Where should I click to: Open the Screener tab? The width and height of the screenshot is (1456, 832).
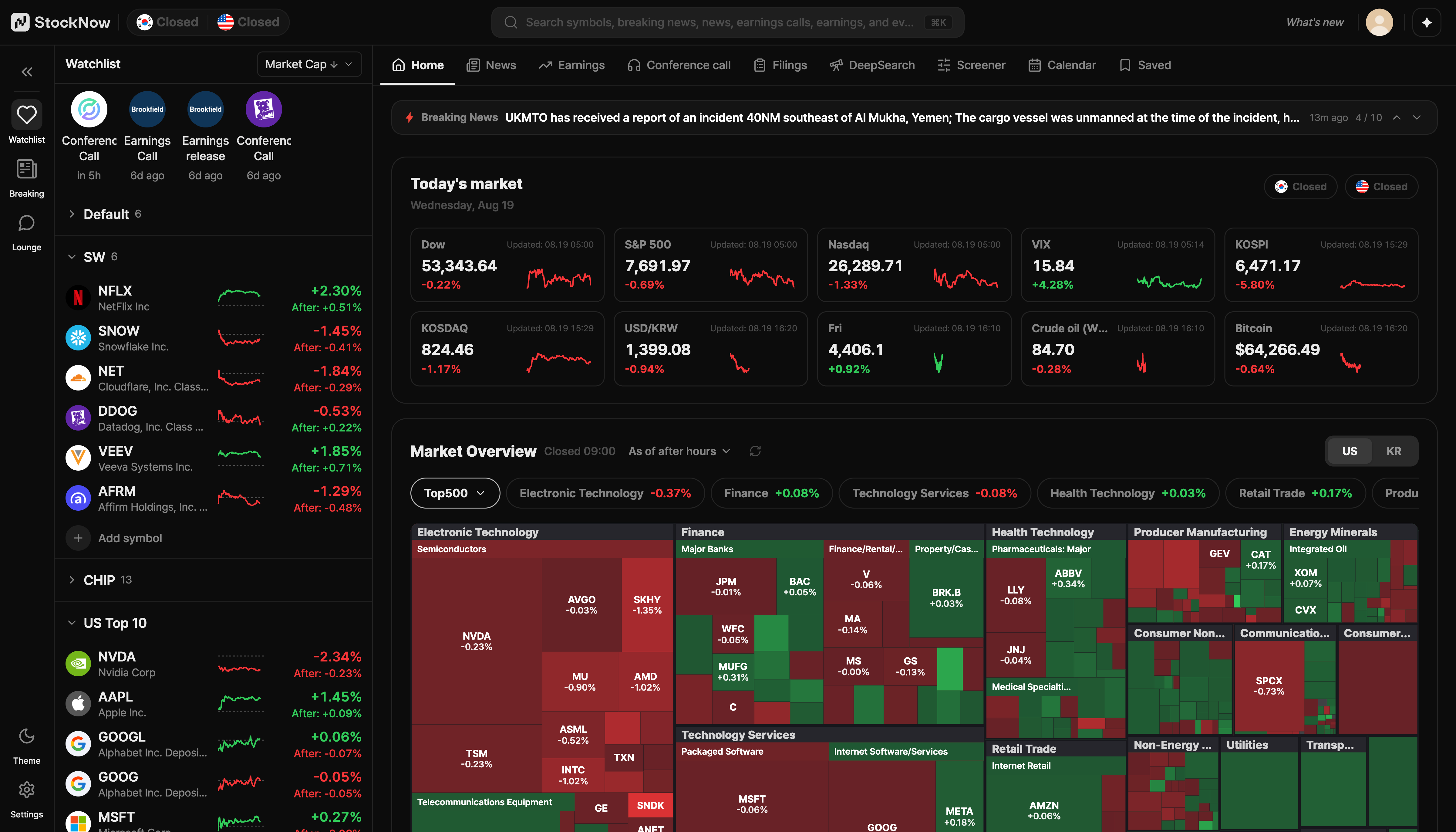[972, 65]
